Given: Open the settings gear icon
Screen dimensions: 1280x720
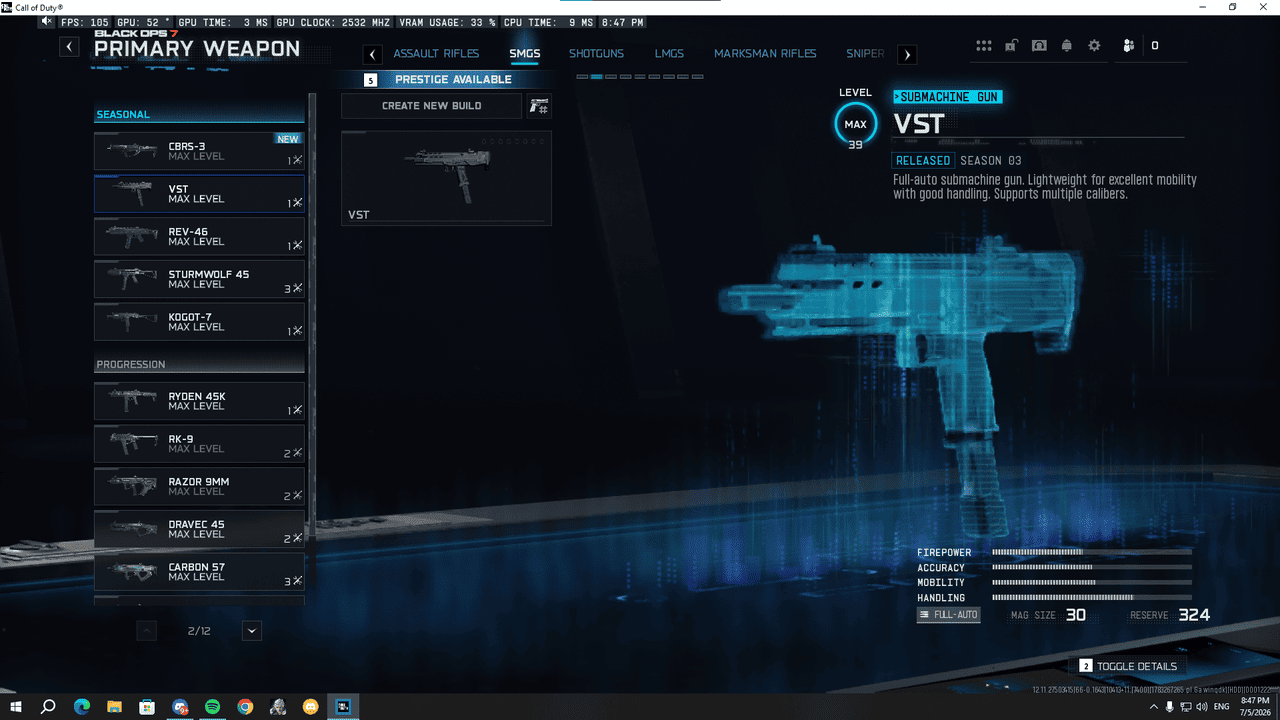Looking at the screenshot, I should [x=1094, y=46].
